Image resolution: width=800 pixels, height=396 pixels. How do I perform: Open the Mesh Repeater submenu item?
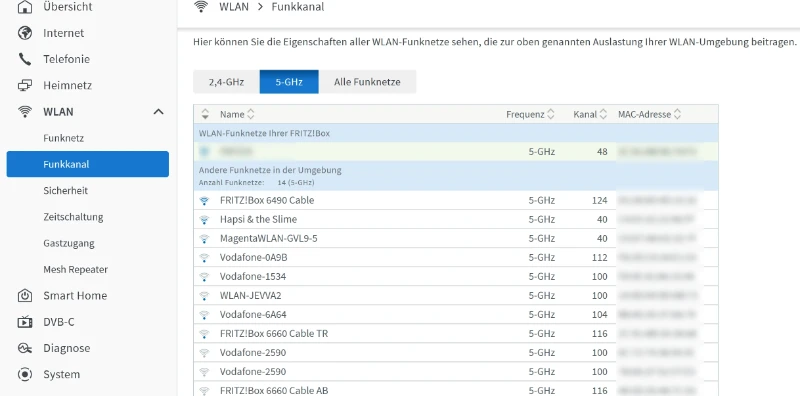pos(76,269)
